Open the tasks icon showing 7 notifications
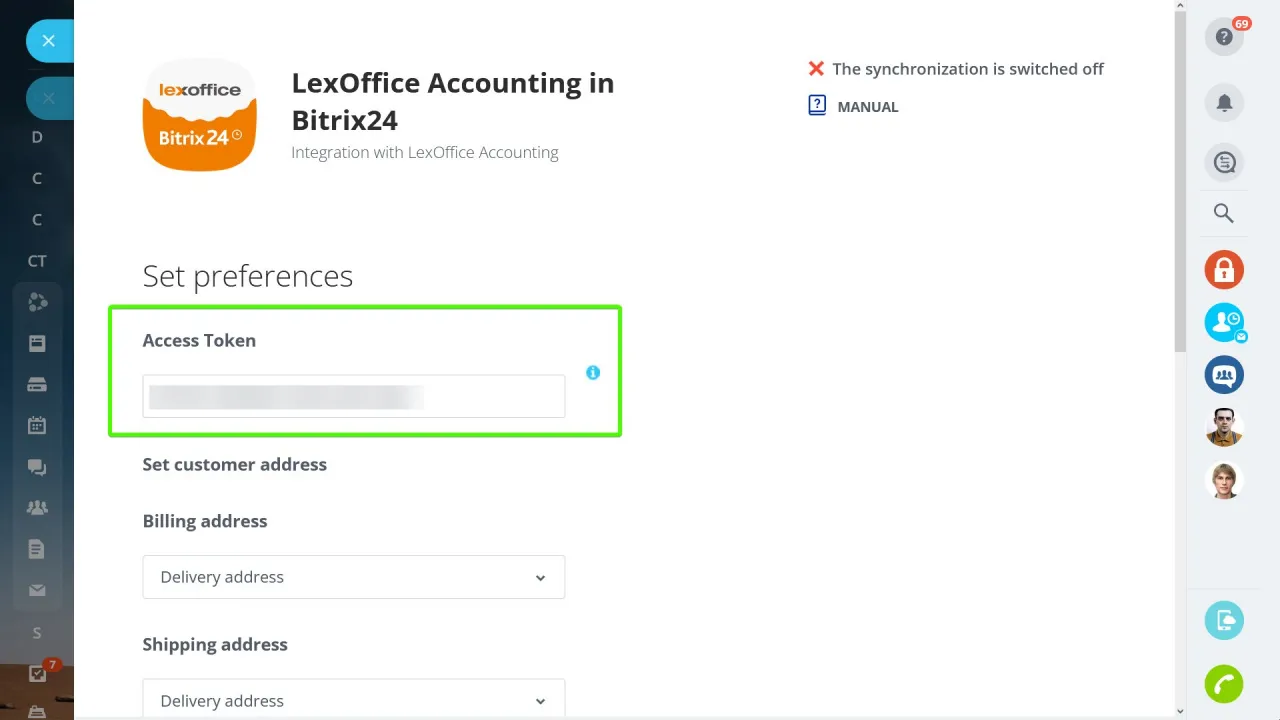The image size is (1280, 720). click(x=37, y=674)
